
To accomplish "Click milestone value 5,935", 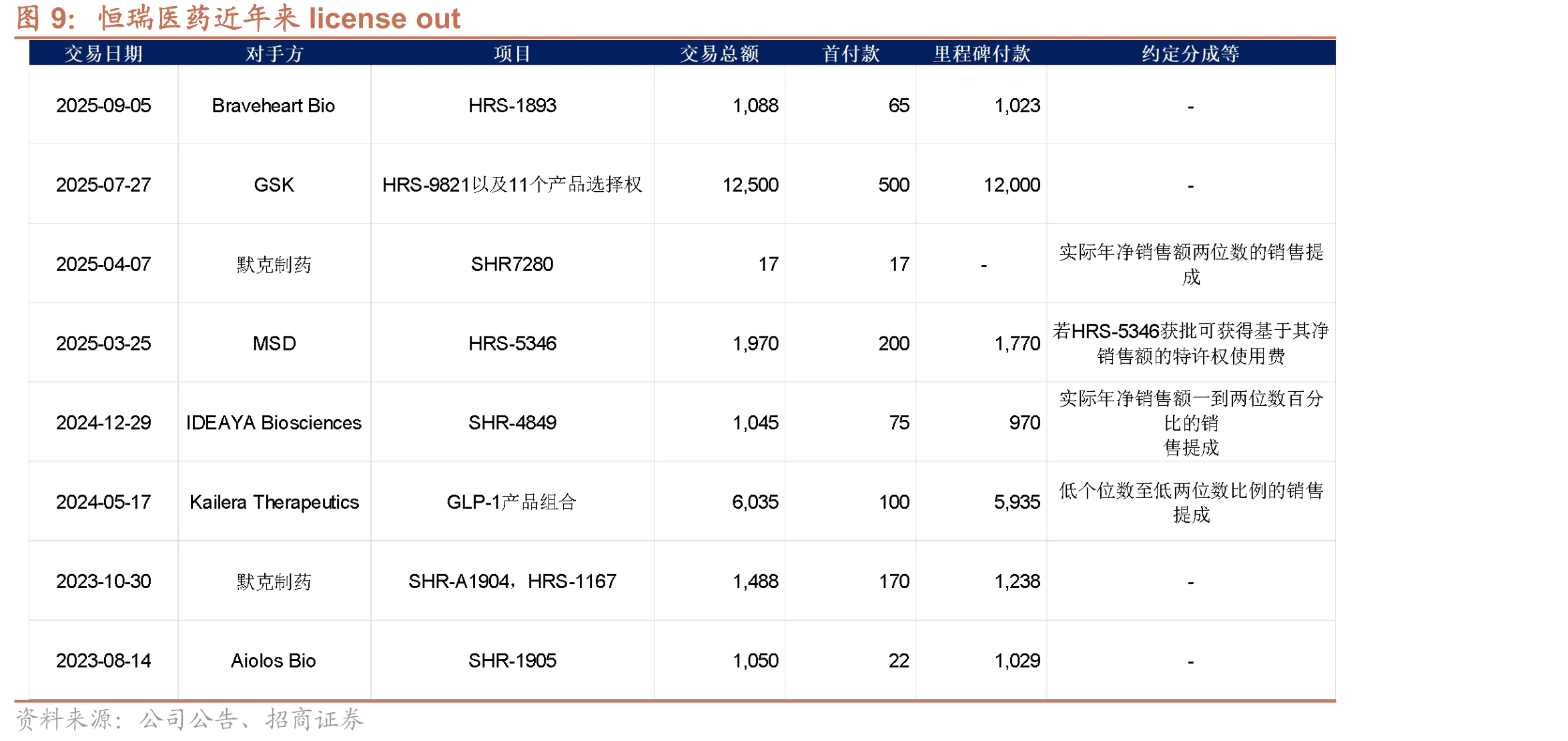I will point(1017,503).
